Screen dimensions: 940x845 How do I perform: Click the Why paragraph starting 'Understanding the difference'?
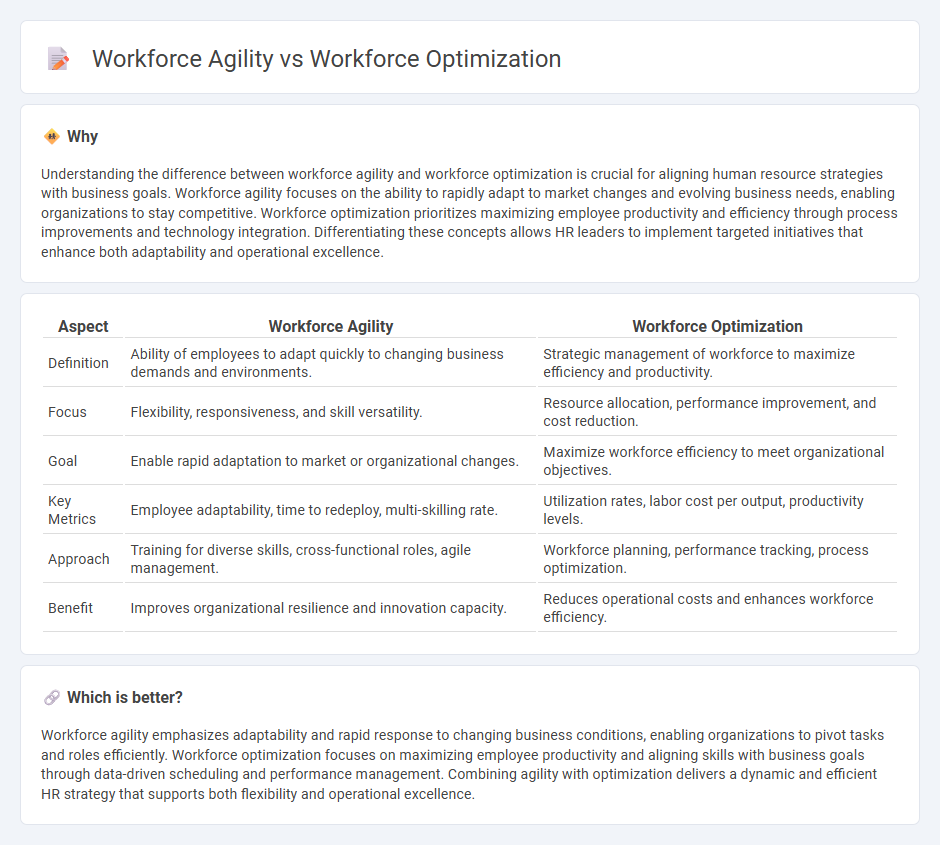click(x=469, y=213)
